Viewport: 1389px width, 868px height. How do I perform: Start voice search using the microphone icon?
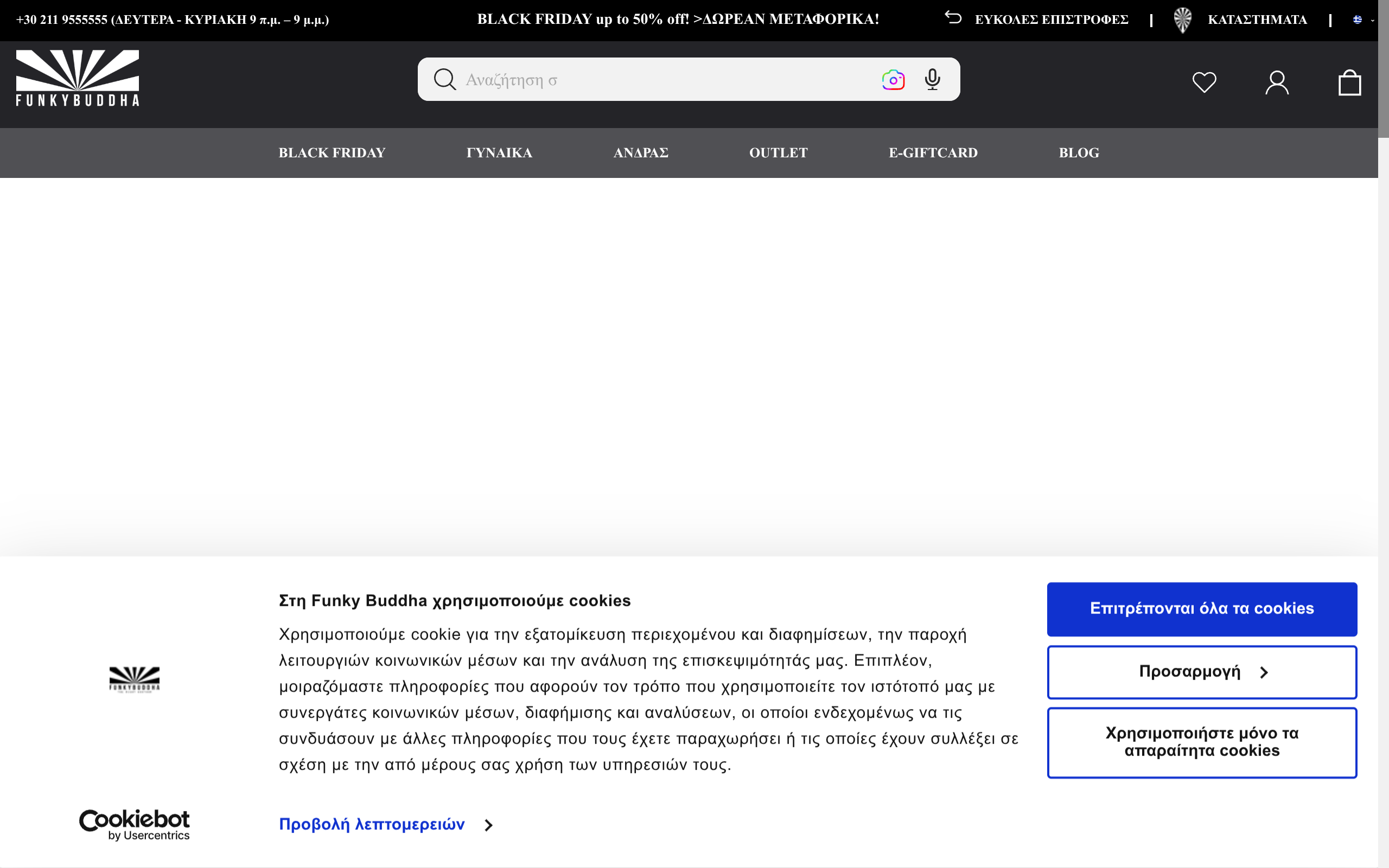(932, 79)
